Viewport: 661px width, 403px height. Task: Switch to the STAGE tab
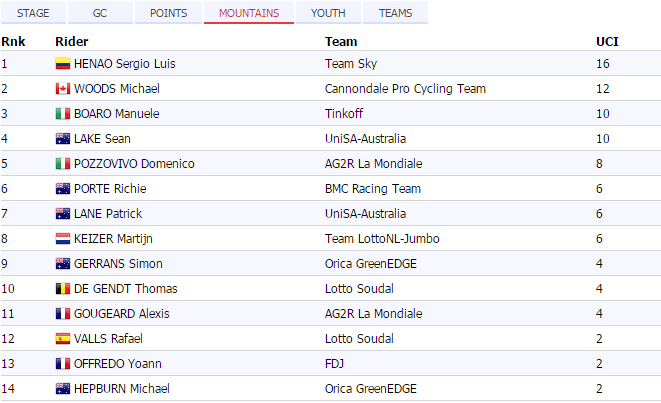[x=33, y=13]
